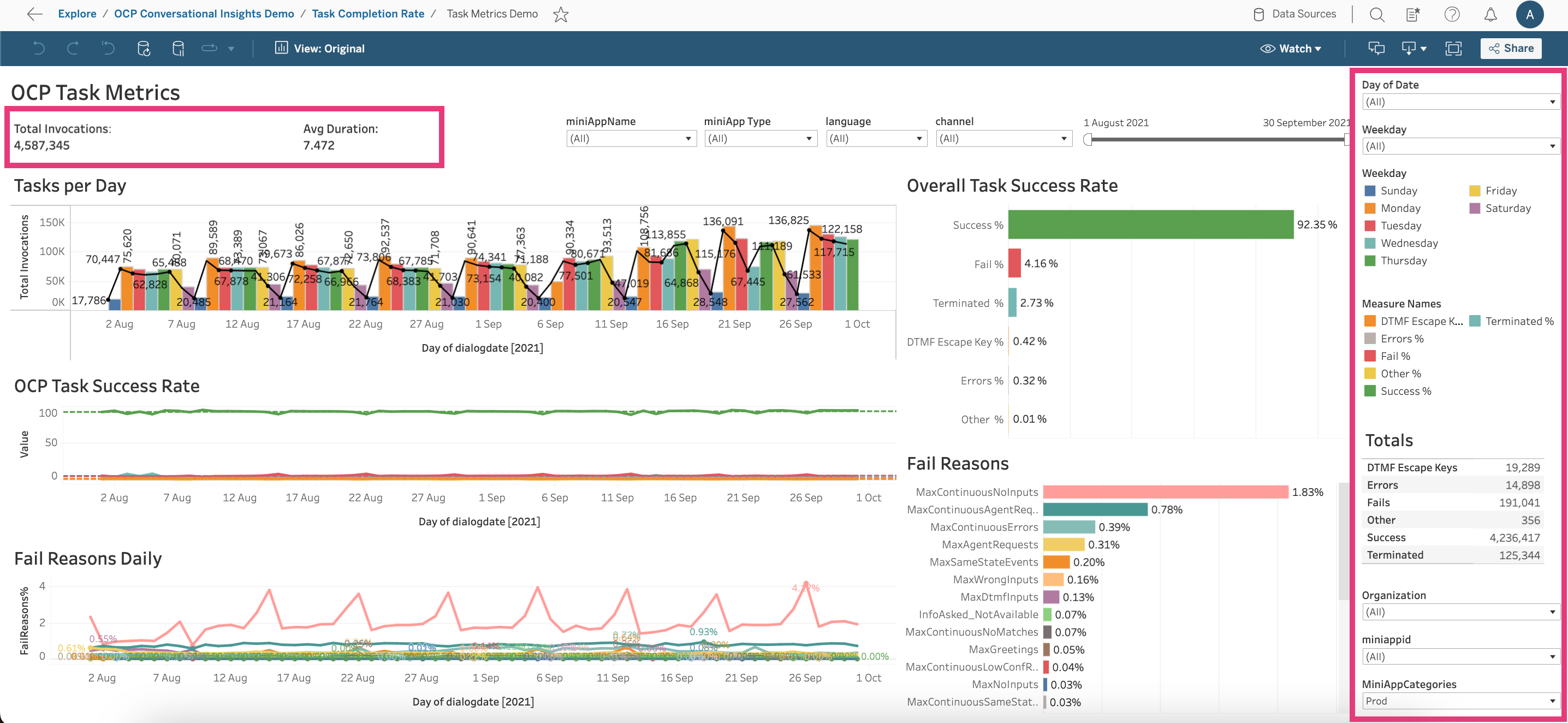Highlight Saturday in the Weekday legend

coord(1507,208)
